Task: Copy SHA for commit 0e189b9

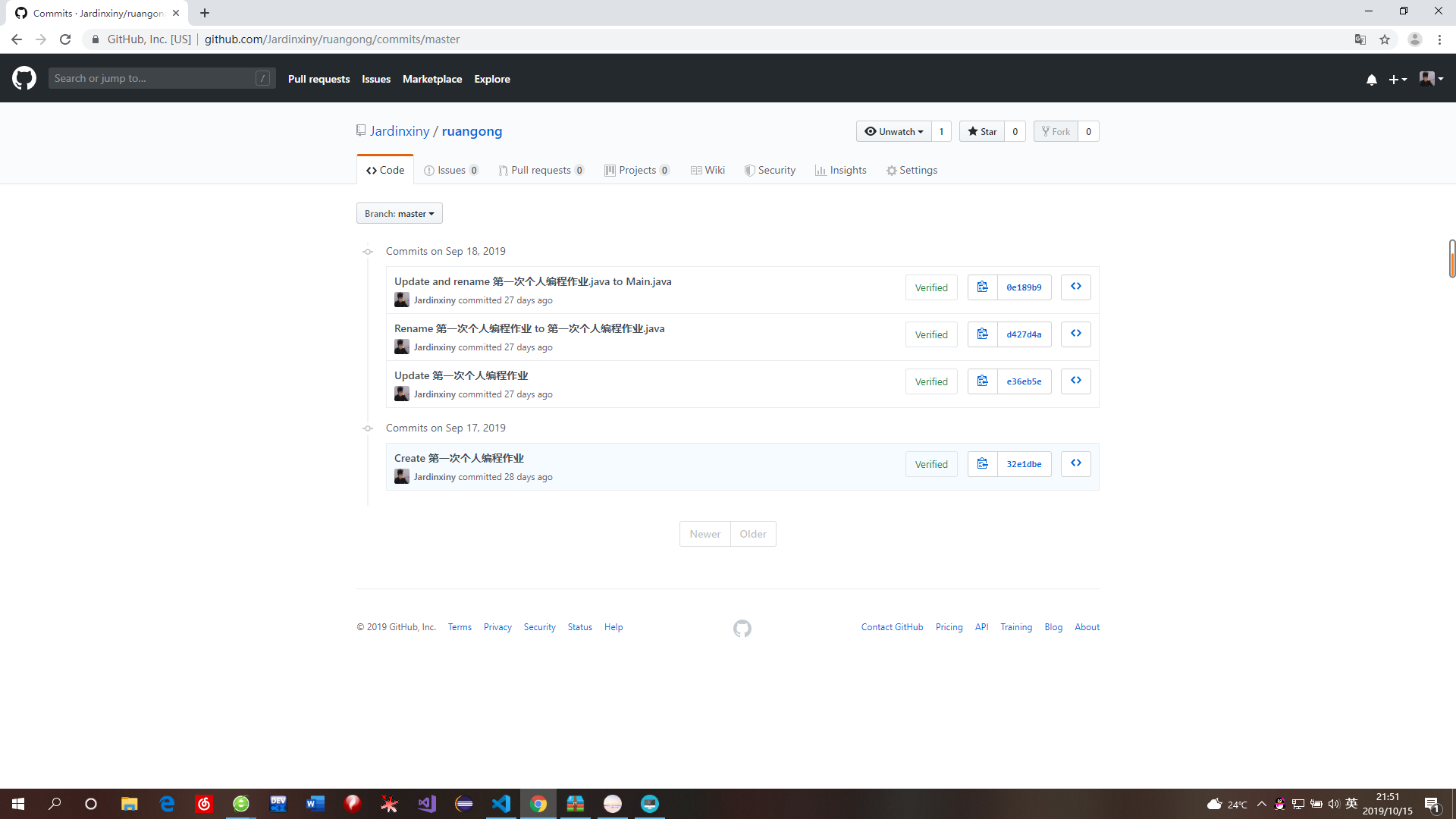Action: pos(982,287)
